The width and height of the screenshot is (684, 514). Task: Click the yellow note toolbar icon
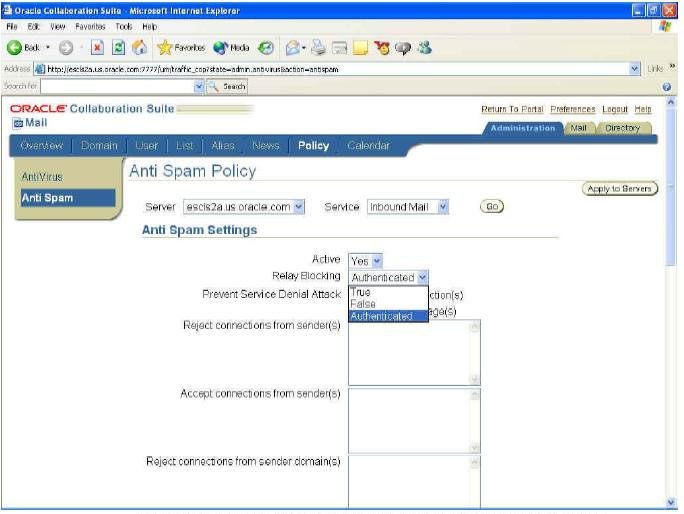tap(360, 48)
